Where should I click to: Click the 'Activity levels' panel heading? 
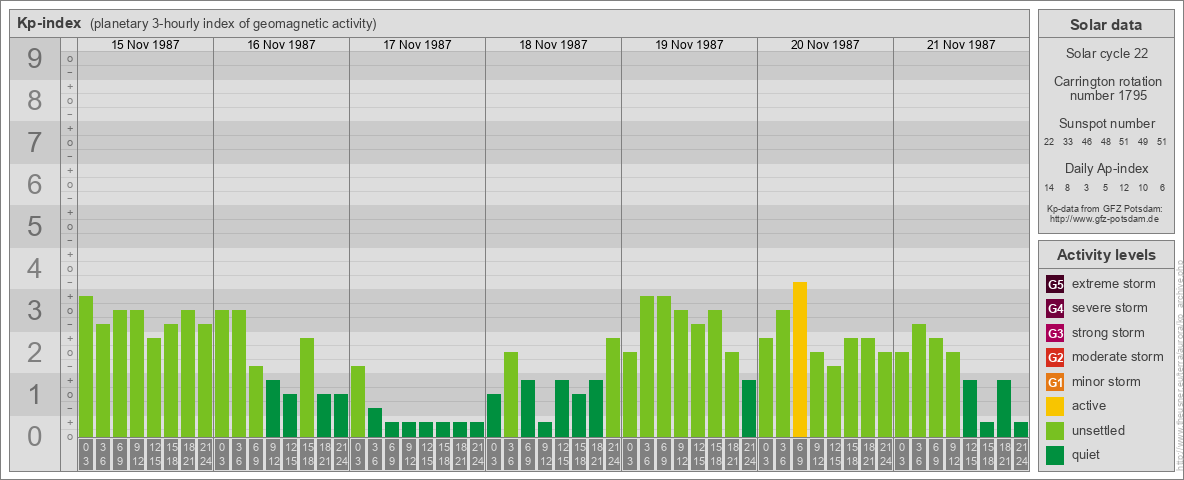click(1106, 255)
